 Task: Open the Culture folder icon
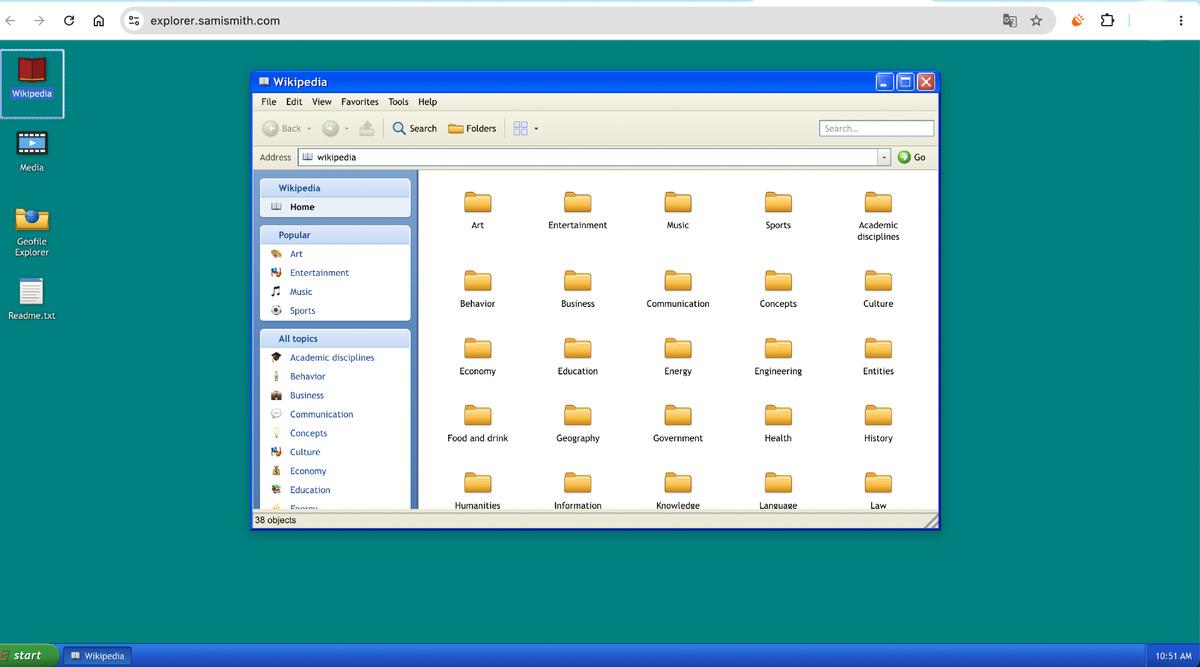click(878, 281)
